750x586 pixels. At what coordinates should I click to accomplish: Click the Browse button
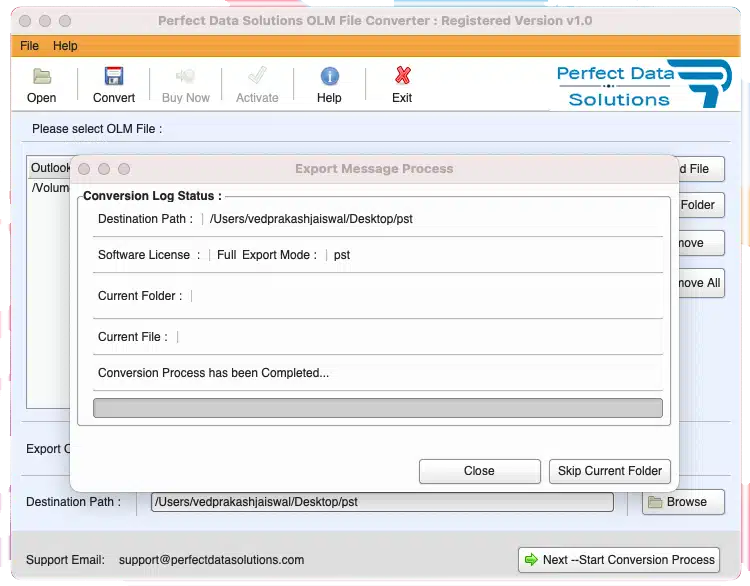(683, 502)
